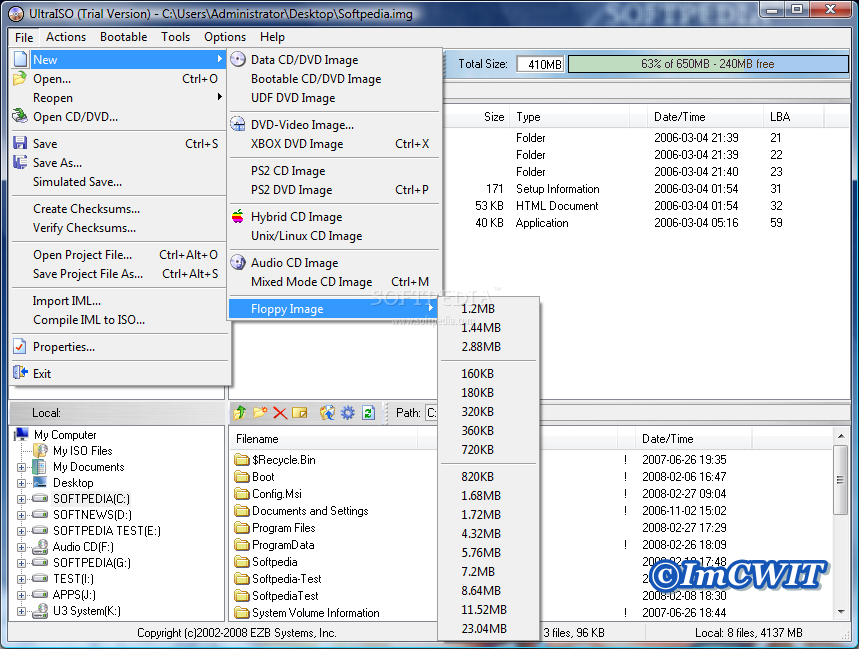Viewport: 859px width, 649px height.
Task: Choose UDF DVD Image
Action: (x=335, y=97)
